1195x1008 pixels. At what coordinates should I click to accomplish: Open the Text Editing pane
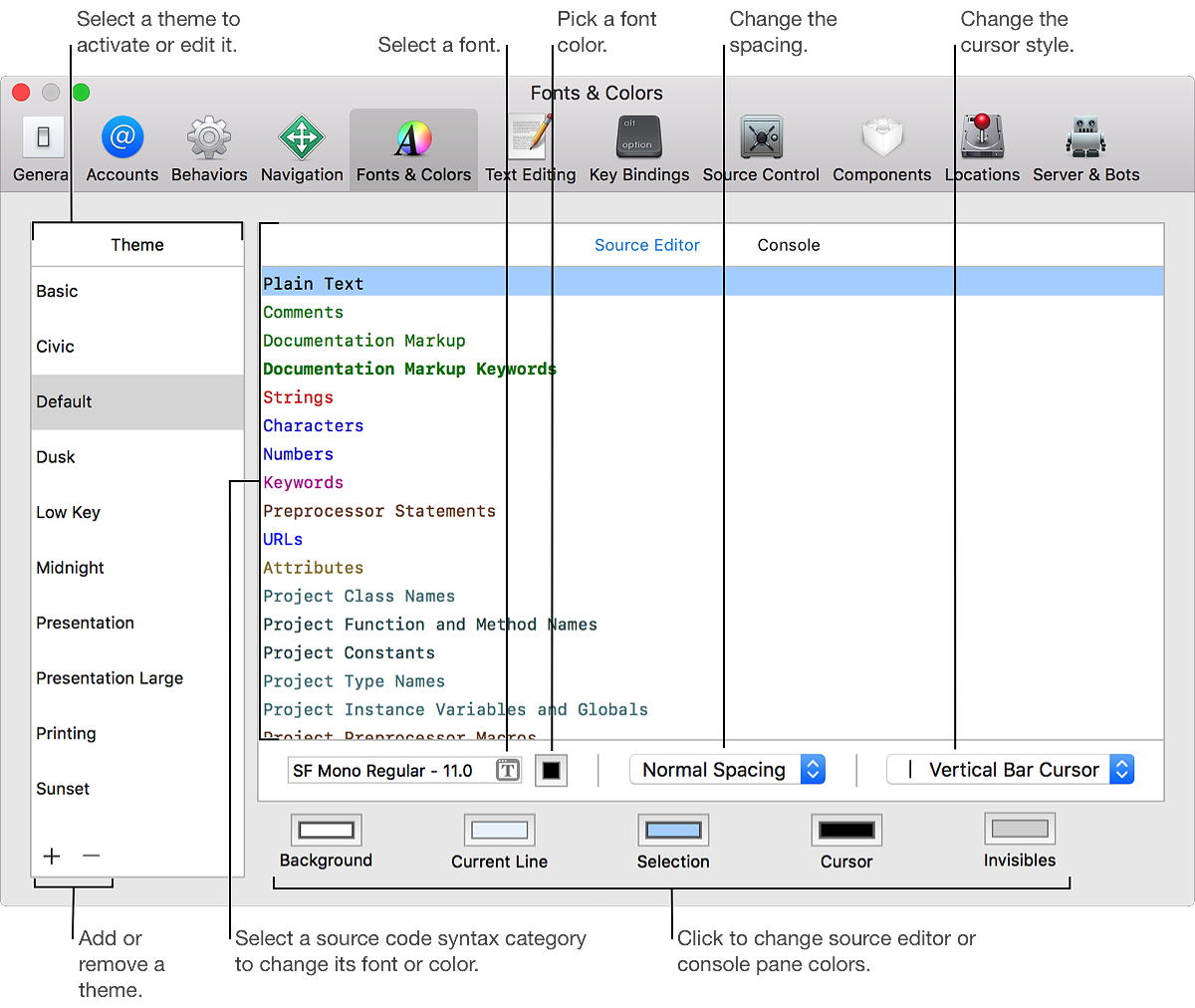pyautogui.click(x=530, y=149)
